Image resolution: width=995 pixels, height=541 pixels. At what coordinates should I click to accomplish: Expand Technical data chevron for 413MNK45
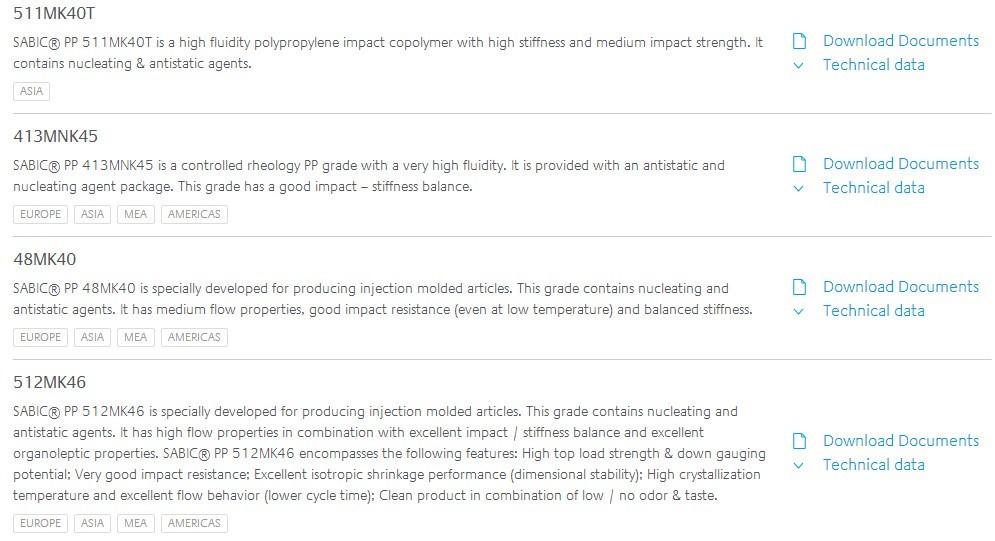point(799,188)
